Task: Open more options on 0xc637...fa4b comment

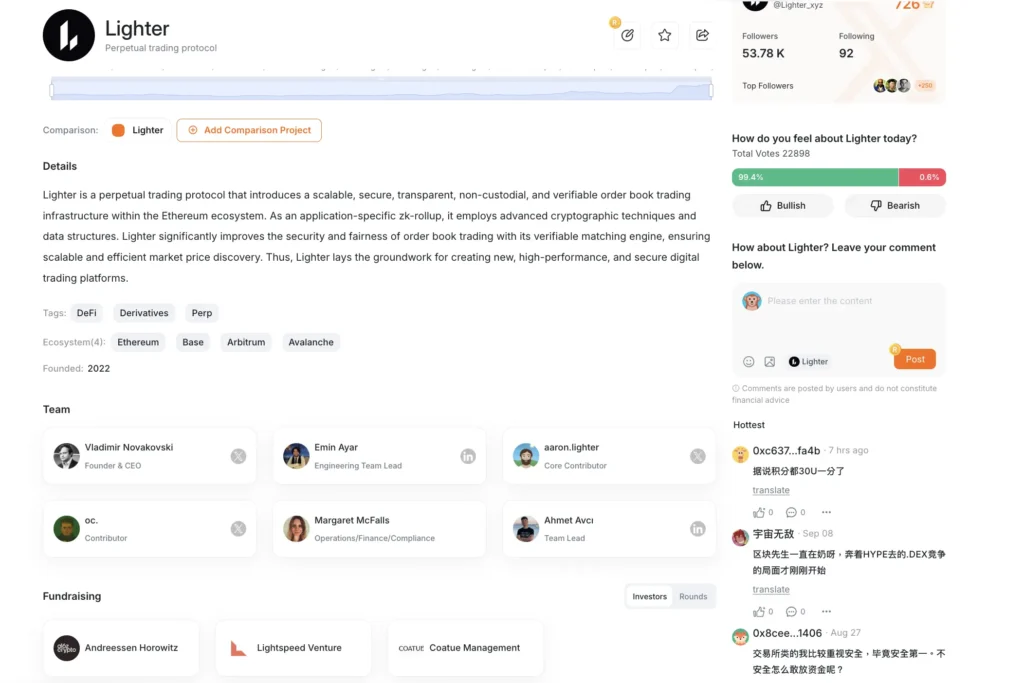Action: [x=826, y=513]
